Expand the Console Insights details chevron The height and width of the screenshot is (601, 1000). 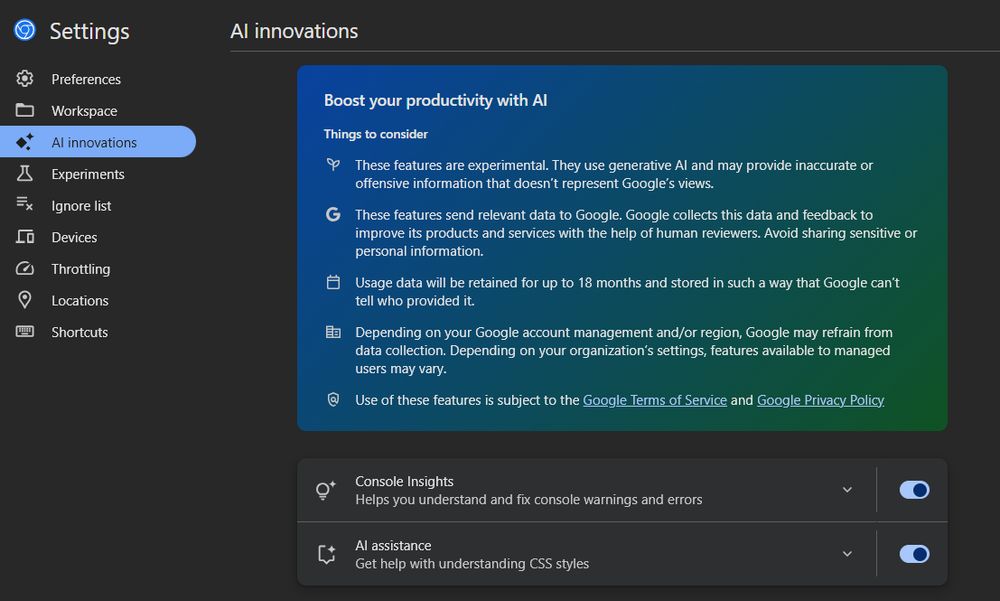point(847,490)
